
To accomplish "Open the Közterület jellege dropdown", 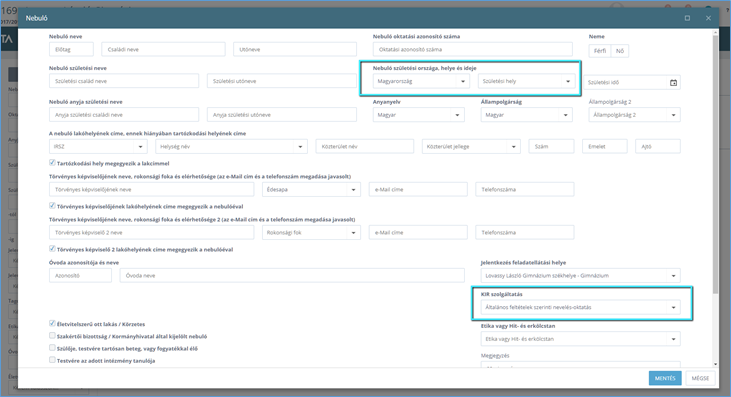I will 471,146.
